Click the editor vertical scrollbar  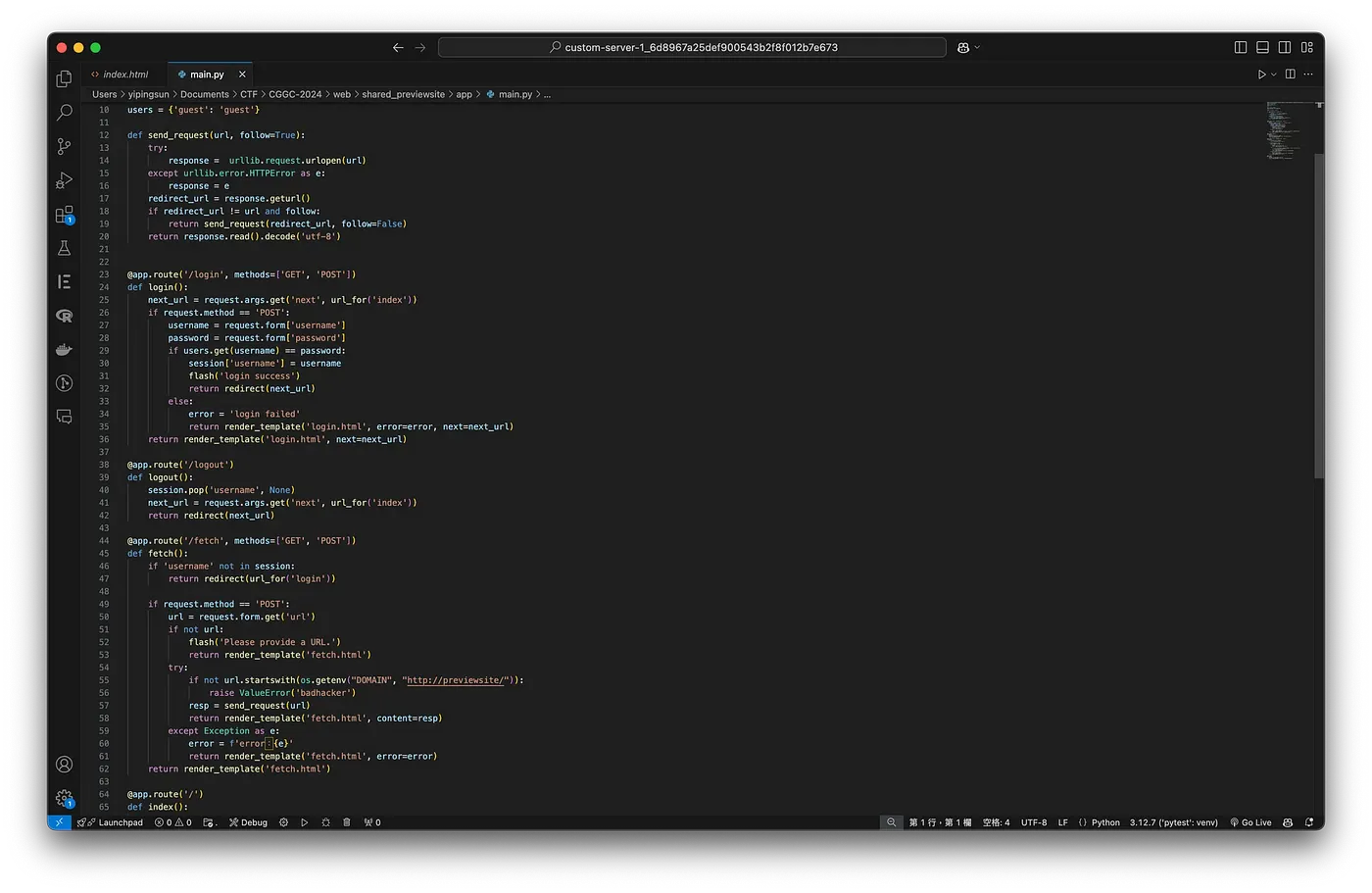click(1319, 314)
